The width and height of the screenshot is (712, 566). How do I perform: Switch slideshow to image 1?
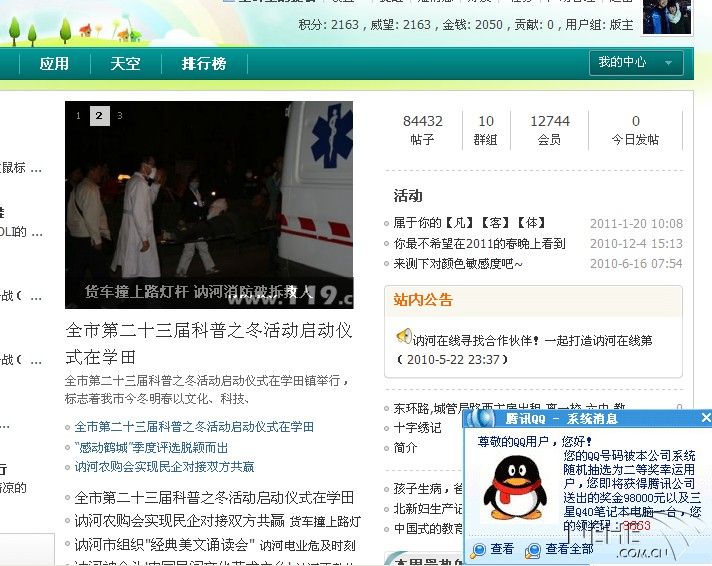78,116
